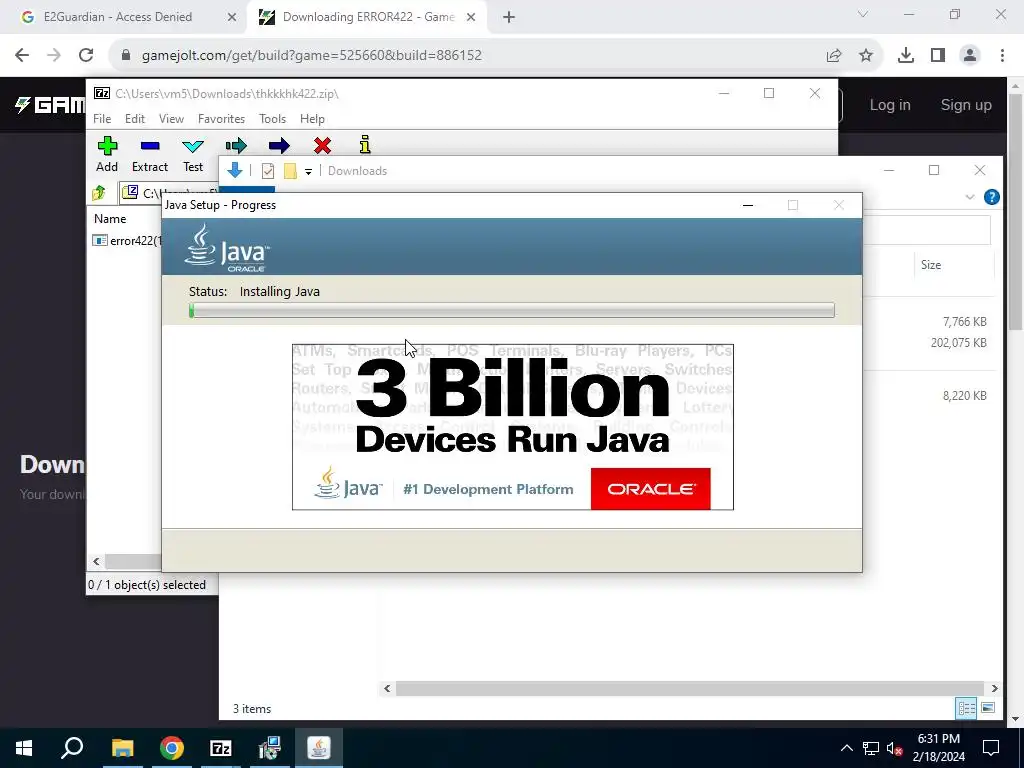Open a new browser tab

coord(509,17)
